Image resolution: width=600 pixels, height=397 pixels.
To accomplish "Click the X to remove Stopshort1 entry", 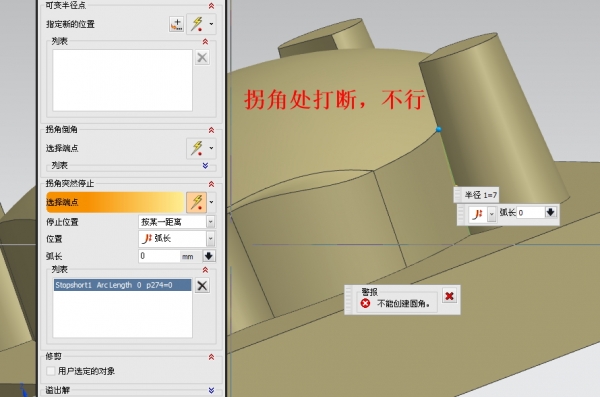I will point(202,285).
